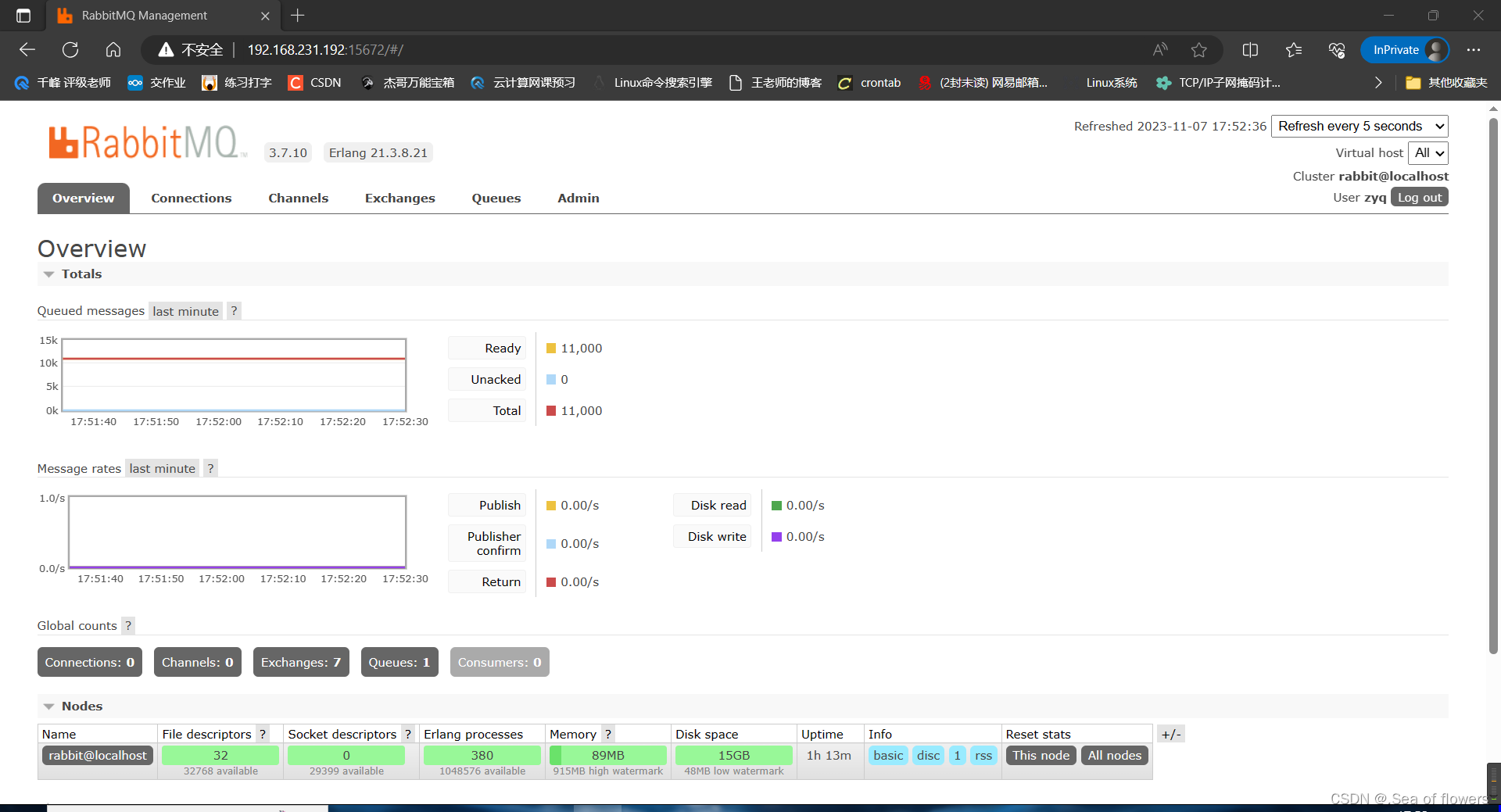Image resolution: width=1501 pixels, height=812 pixels.
Task: Open 网易邮箱 bookmark
Action: (983, 83)
